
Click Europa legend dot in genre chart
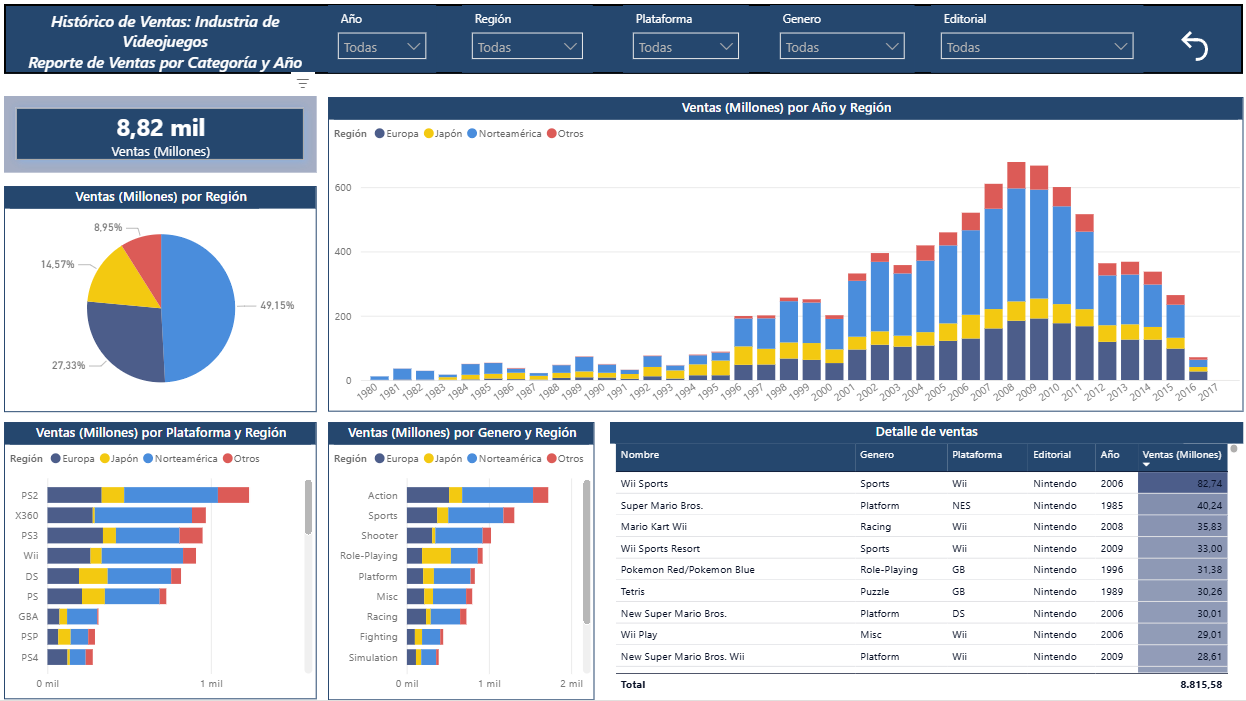coord(380,459)
